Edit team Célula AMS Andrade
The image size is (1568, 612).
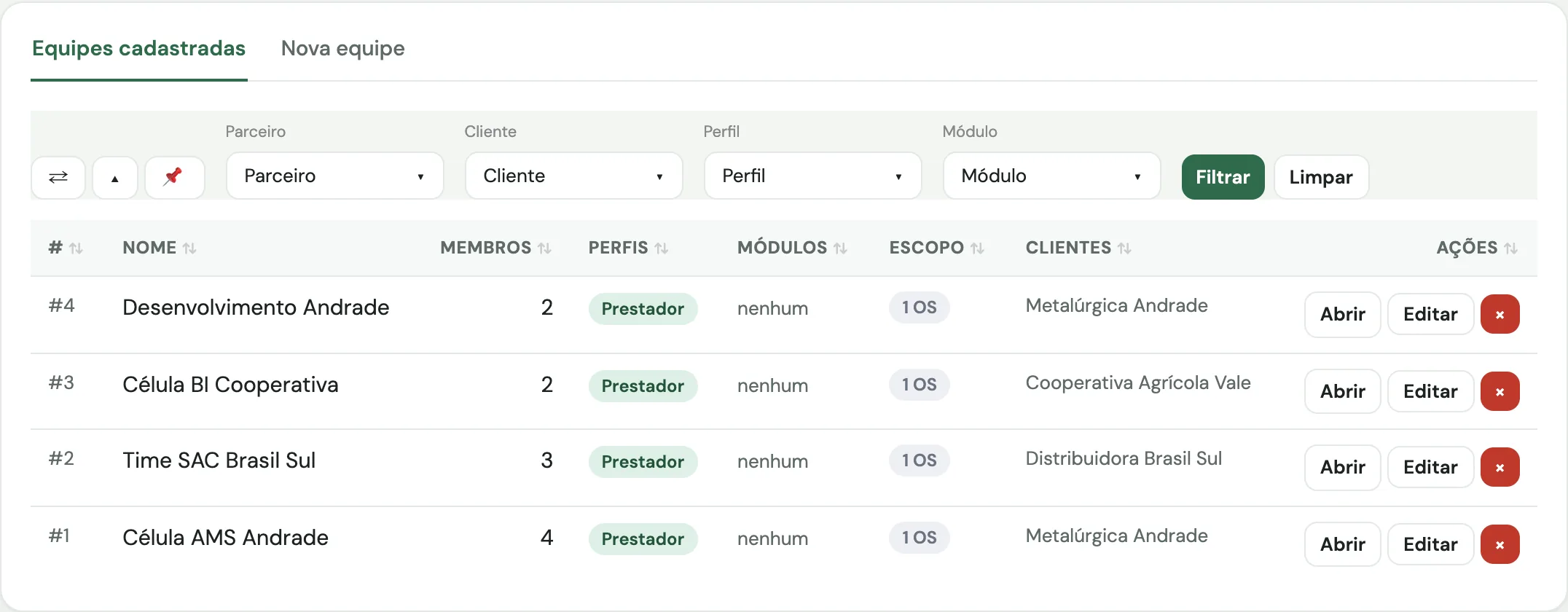pyautogui.click(x=1431, y=545)
